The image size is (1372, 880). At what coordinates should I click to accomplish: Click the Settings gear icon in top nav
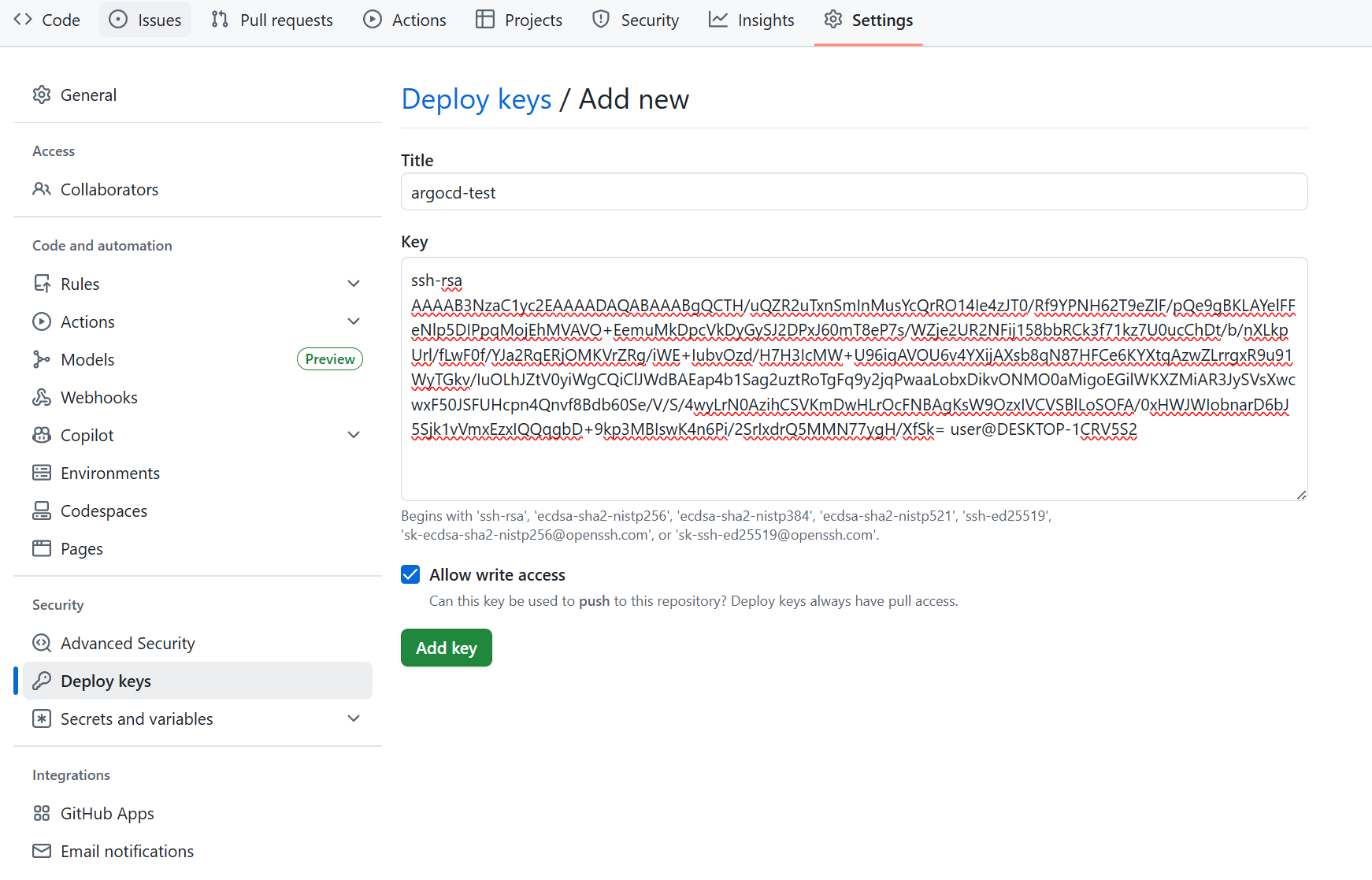click(833, 20)
